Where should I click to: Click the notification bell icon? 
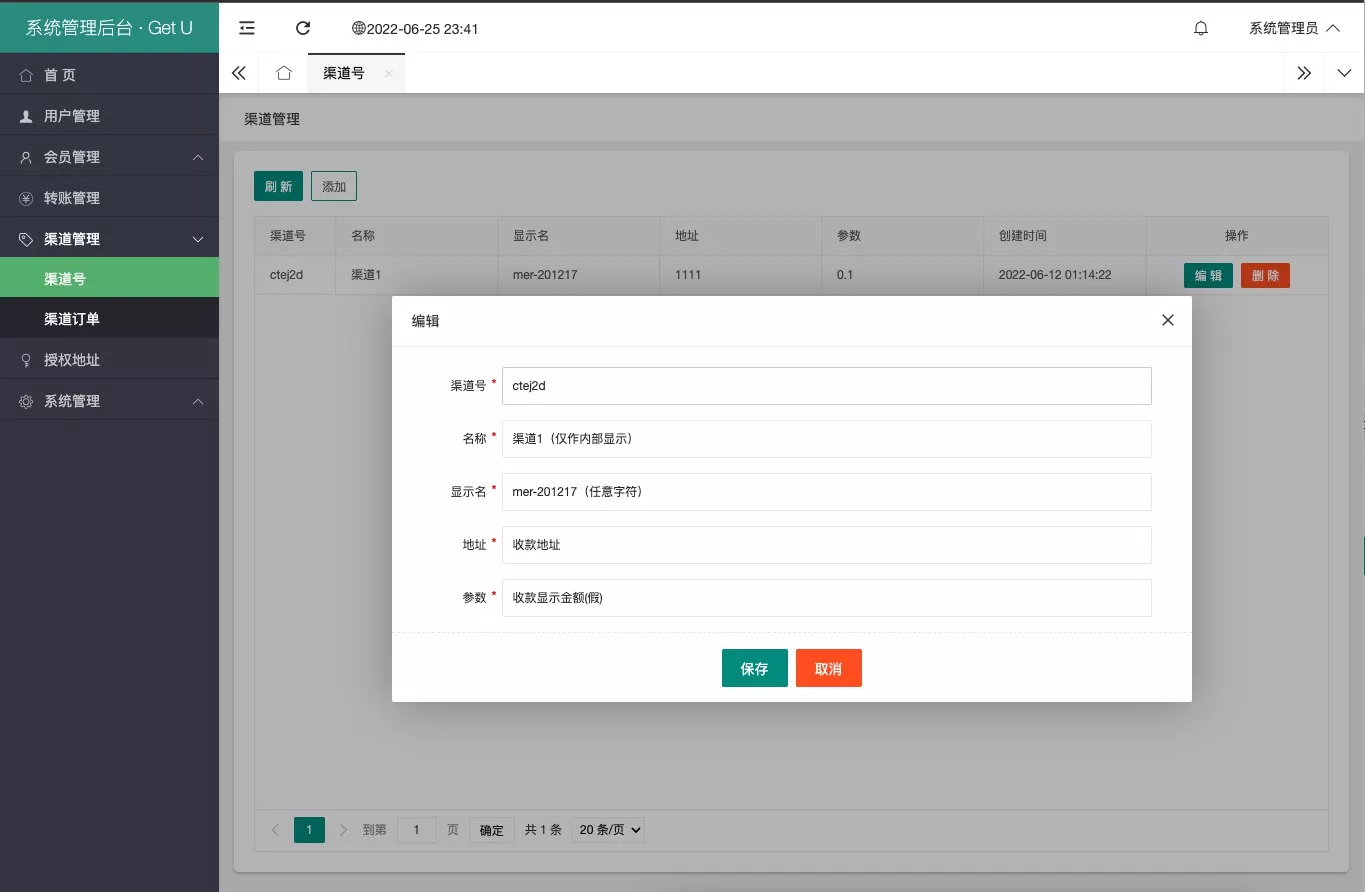(1201, 28)
